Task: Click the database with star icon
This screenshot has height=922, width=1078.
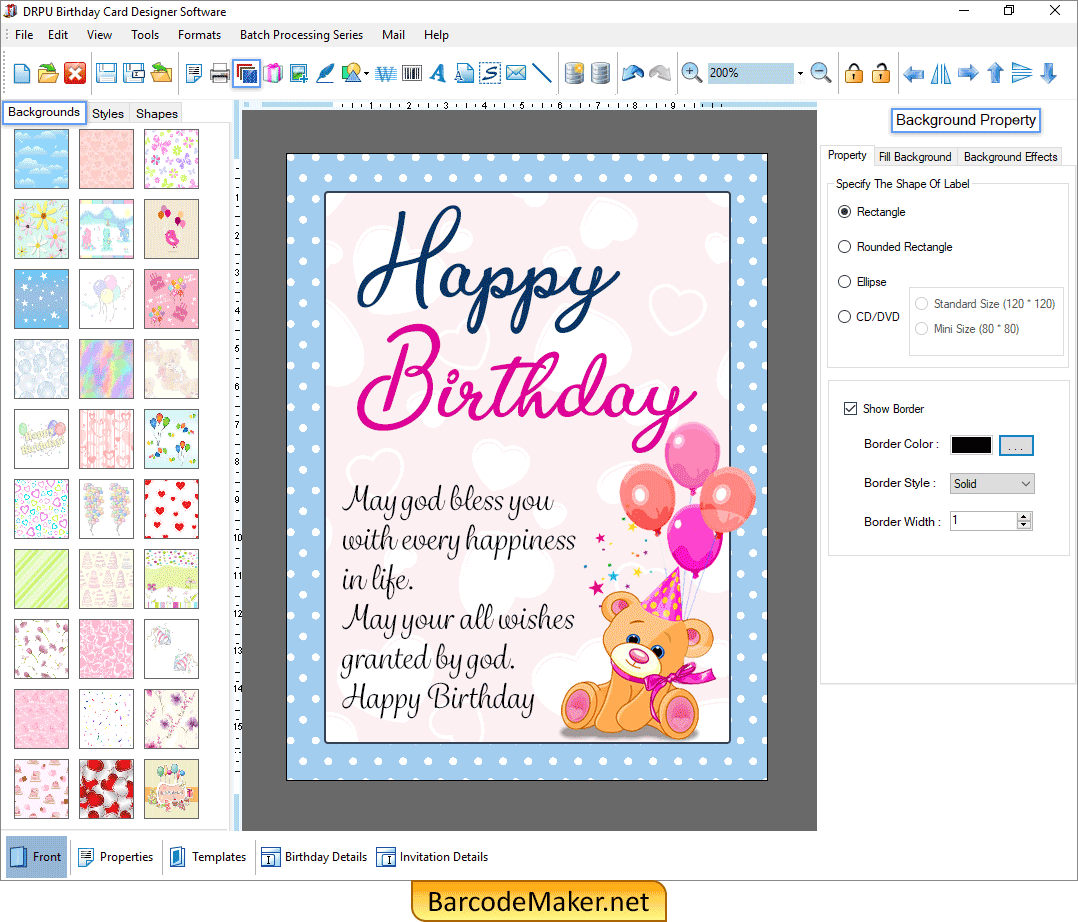Action: click(x=574, y=73)
